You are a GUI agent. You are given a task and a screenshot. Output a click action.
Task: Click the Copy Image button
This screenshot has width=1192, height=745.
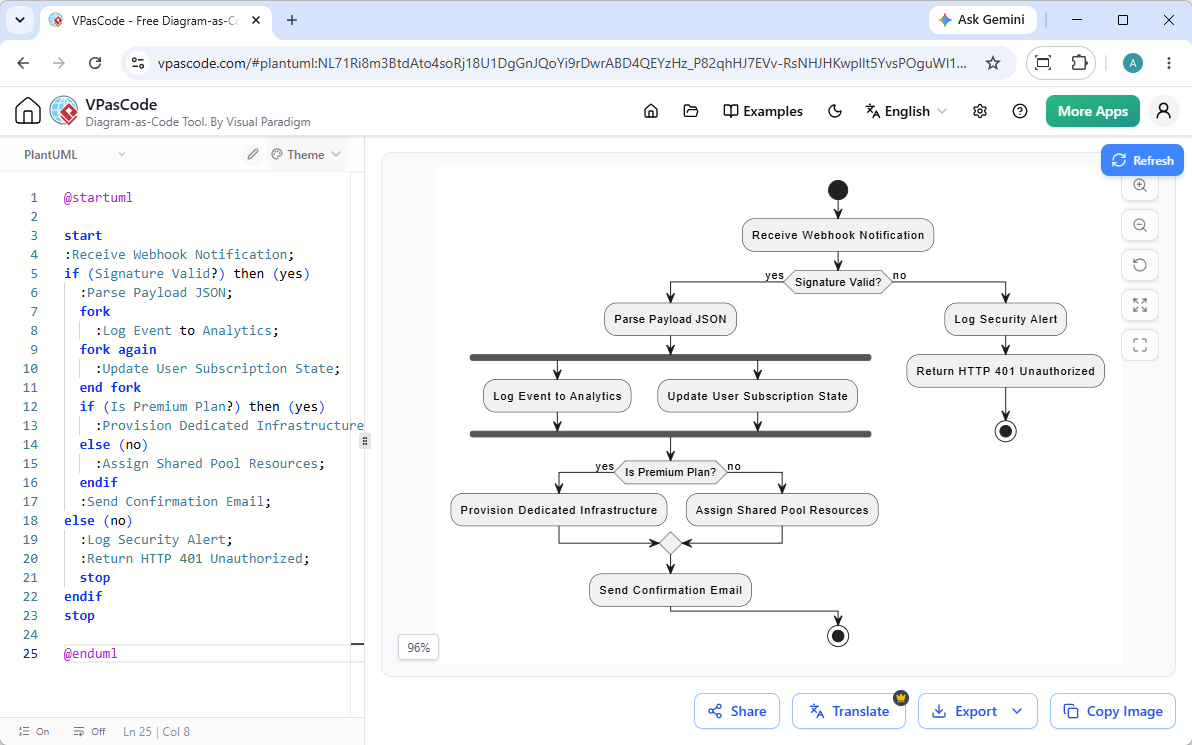(1113, 711)
